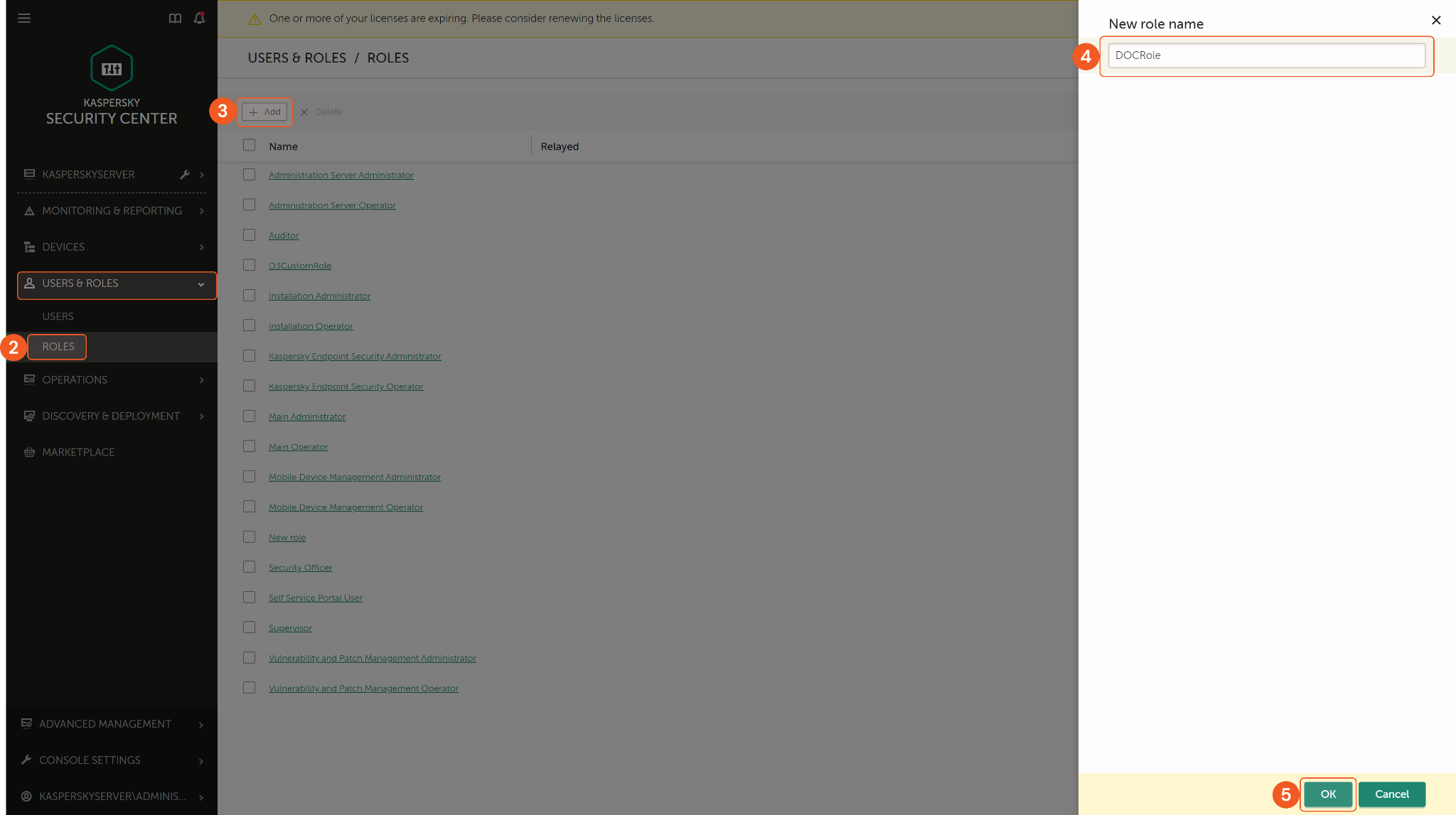Click the hamburger menu icon
The image size is (1456, 815).
[x=24, y=18]
